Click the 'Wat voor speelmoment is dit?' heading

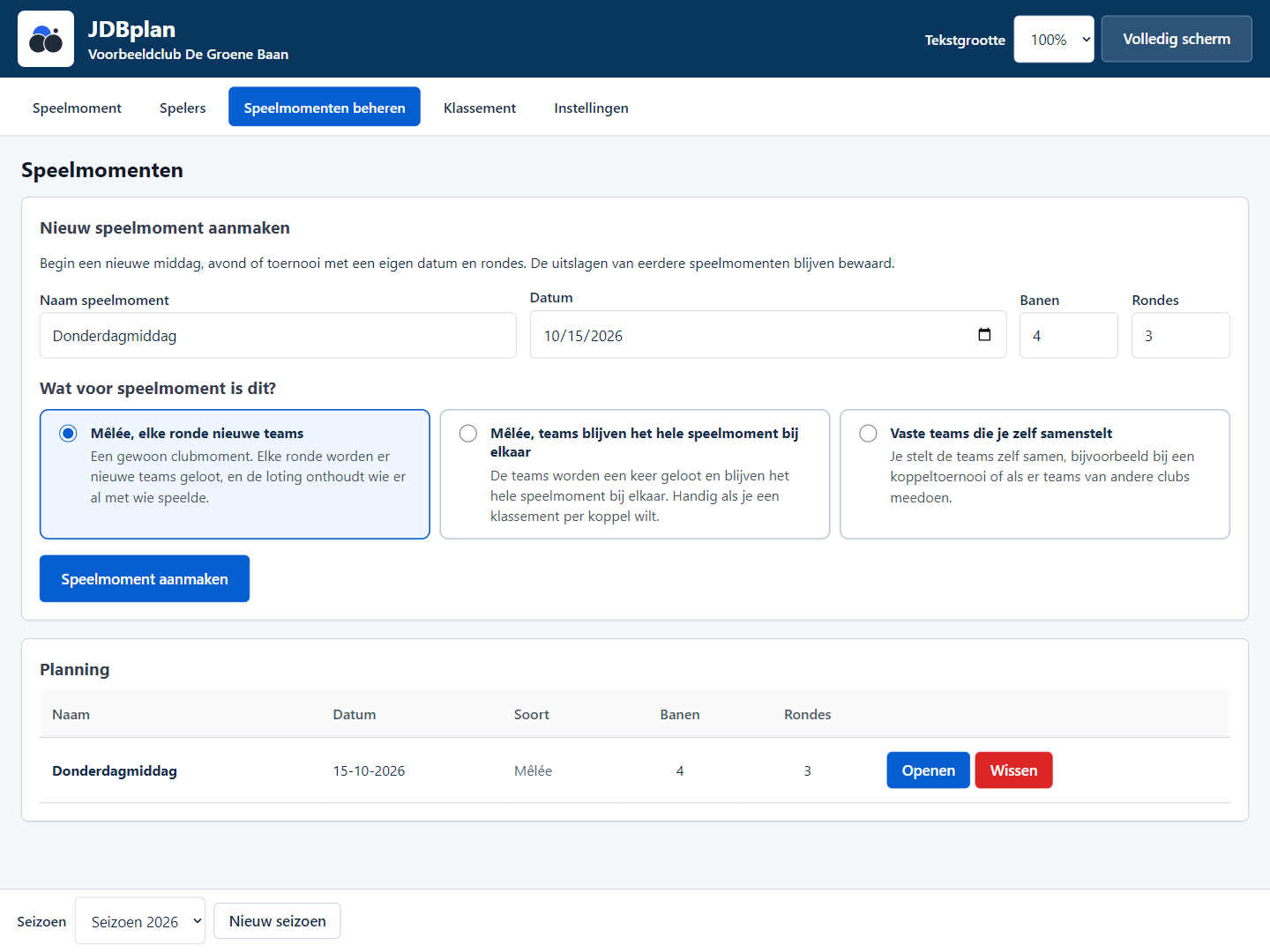pyautogui.click(x=158, y=389)
